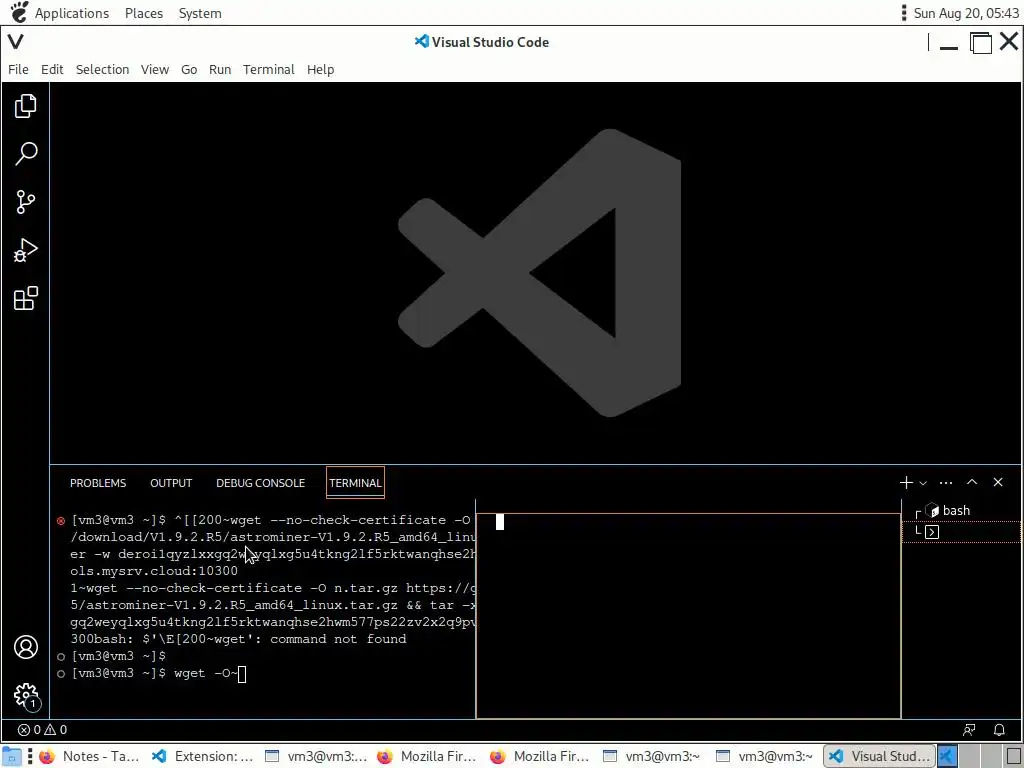Switch to 'vm3@vm3:...' taskbar terminal
This screenshot has width=1024, height=768.
pyautogui.click(x=316, y=756)
